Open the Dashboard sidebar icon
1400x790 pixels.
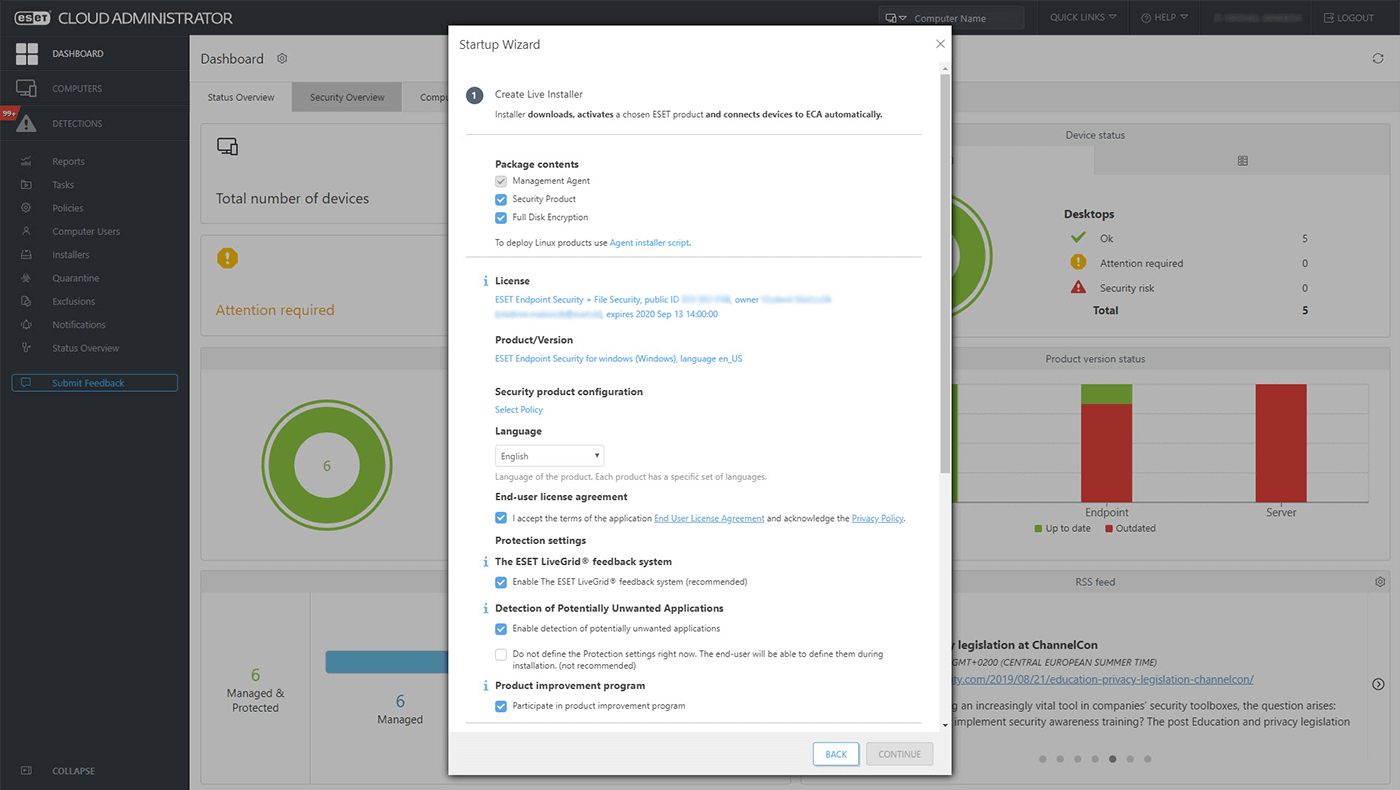(27, 54)
